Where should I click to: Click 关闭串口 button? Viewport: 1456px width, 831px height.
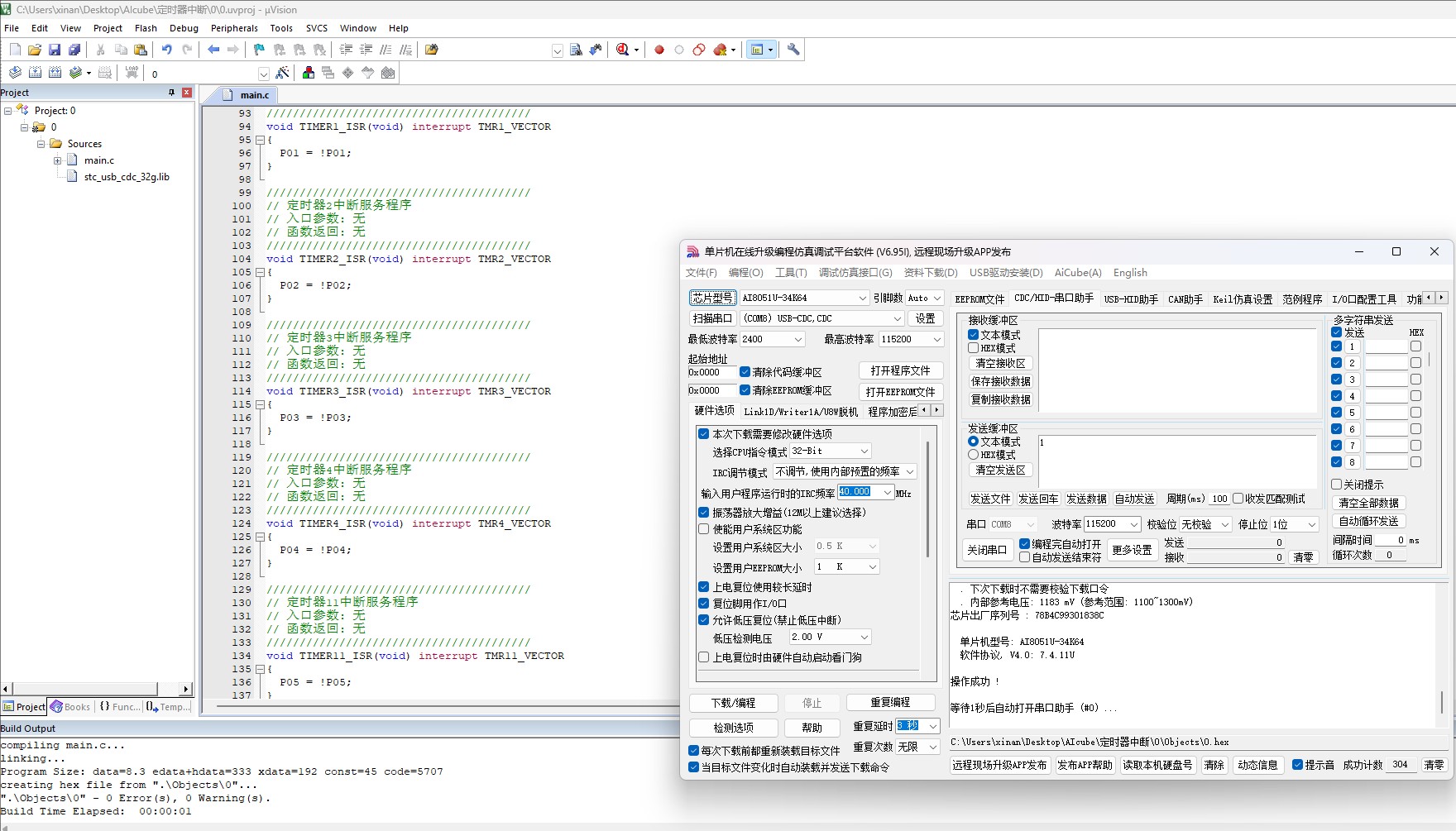987,550
